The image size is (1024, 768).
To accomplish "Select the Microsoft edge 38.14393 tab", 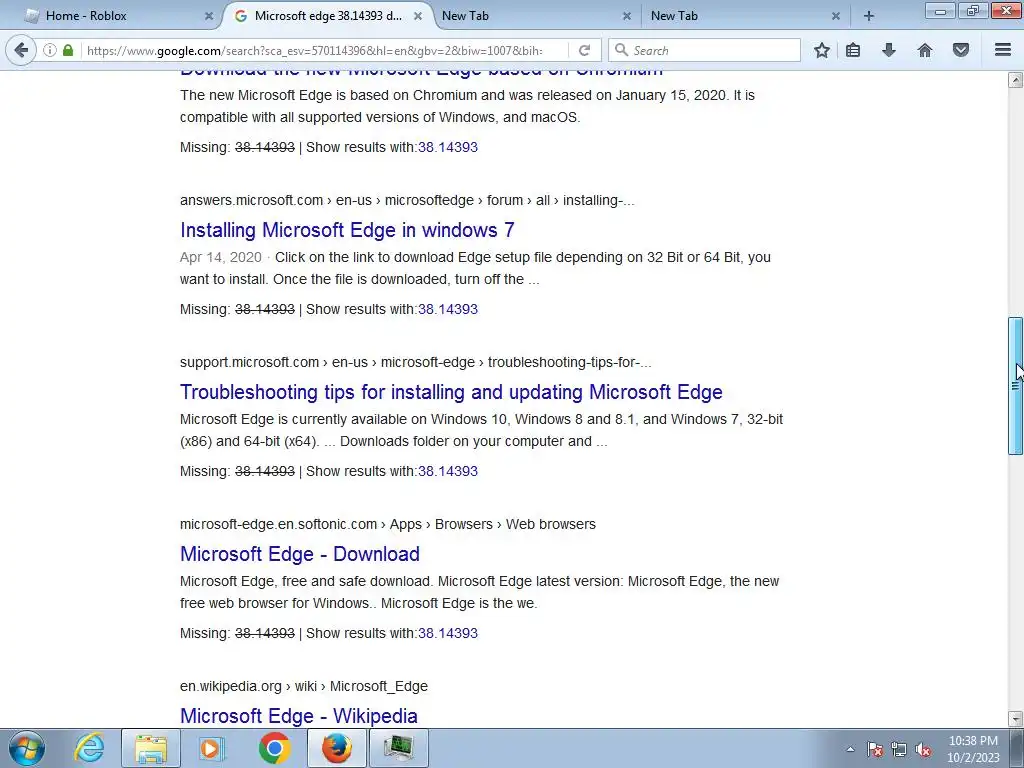I will pos(328,16).
